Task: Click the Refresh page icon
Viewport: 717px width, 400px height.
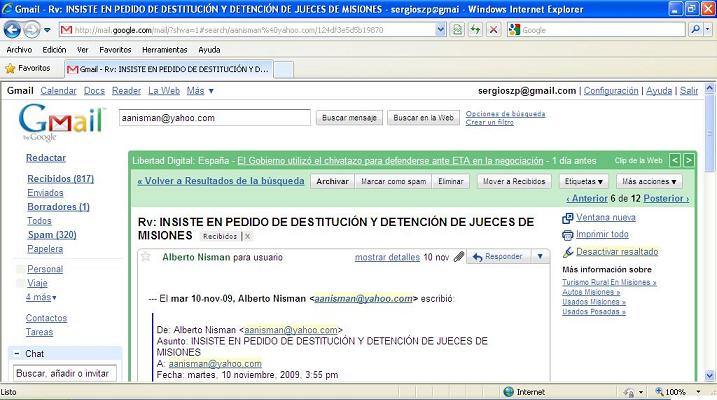Action: coord(476,30)
